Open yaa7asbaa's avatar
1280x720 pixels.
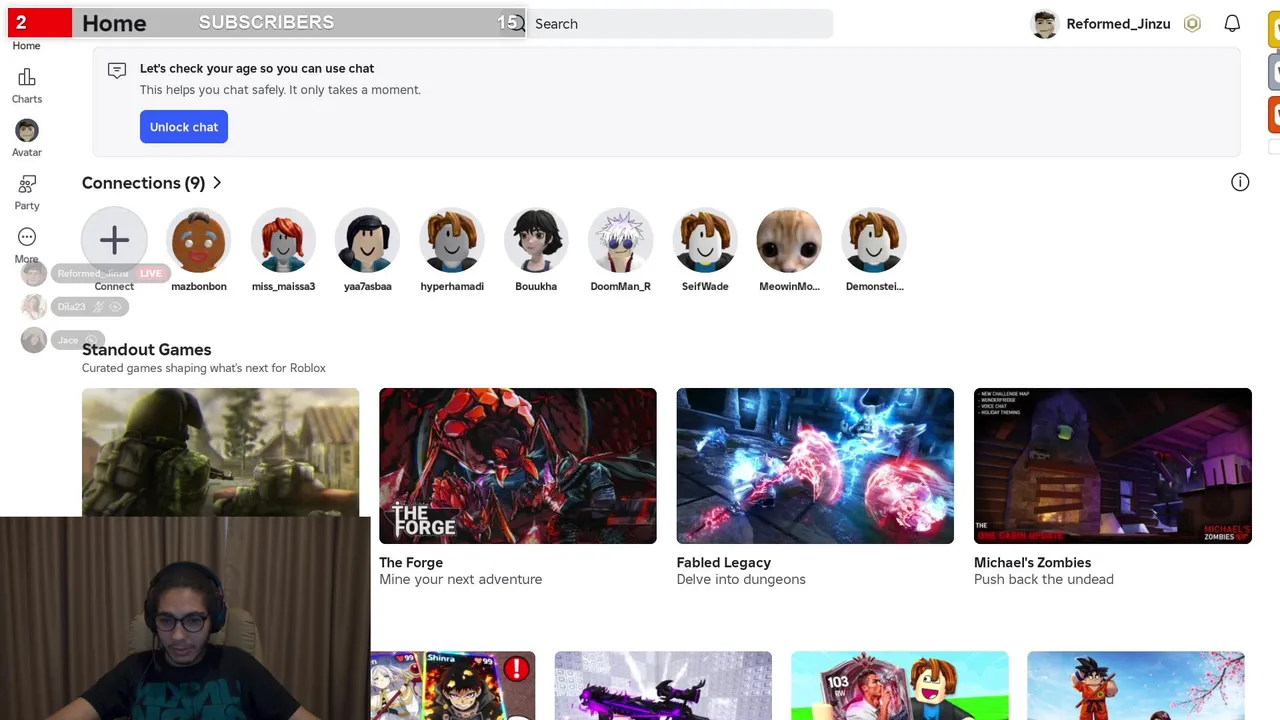click(x=367, y=240)
